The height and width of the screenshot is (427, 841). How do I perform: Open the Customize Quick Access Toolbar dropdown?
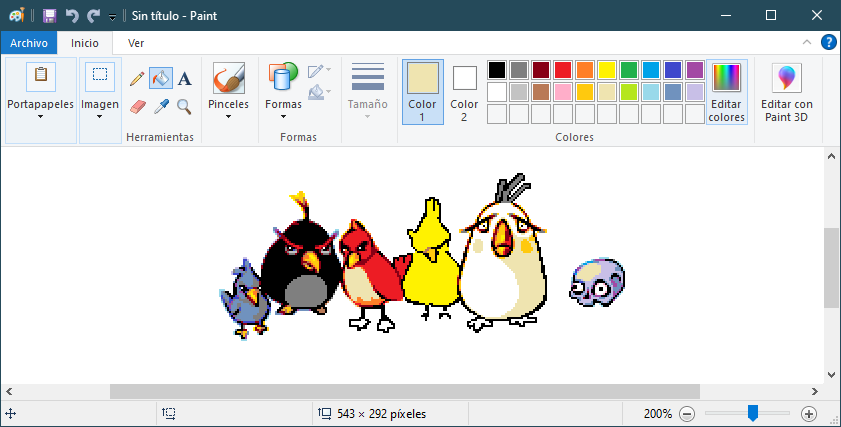click(x=113, y=17)
